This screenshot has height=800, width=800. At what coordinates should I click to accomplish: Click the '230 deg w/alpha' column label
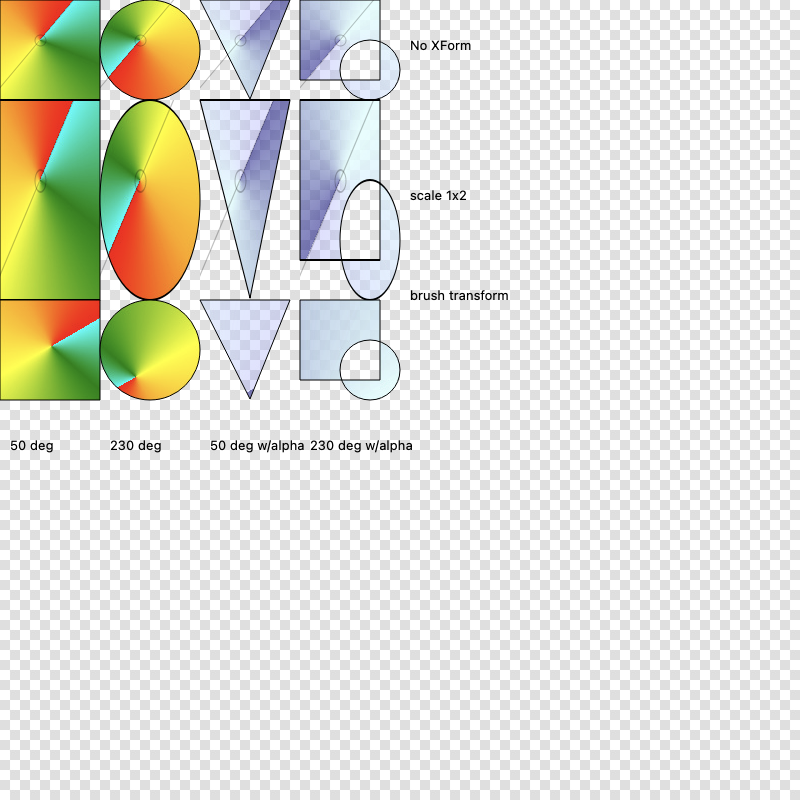(x=361, y=446)
